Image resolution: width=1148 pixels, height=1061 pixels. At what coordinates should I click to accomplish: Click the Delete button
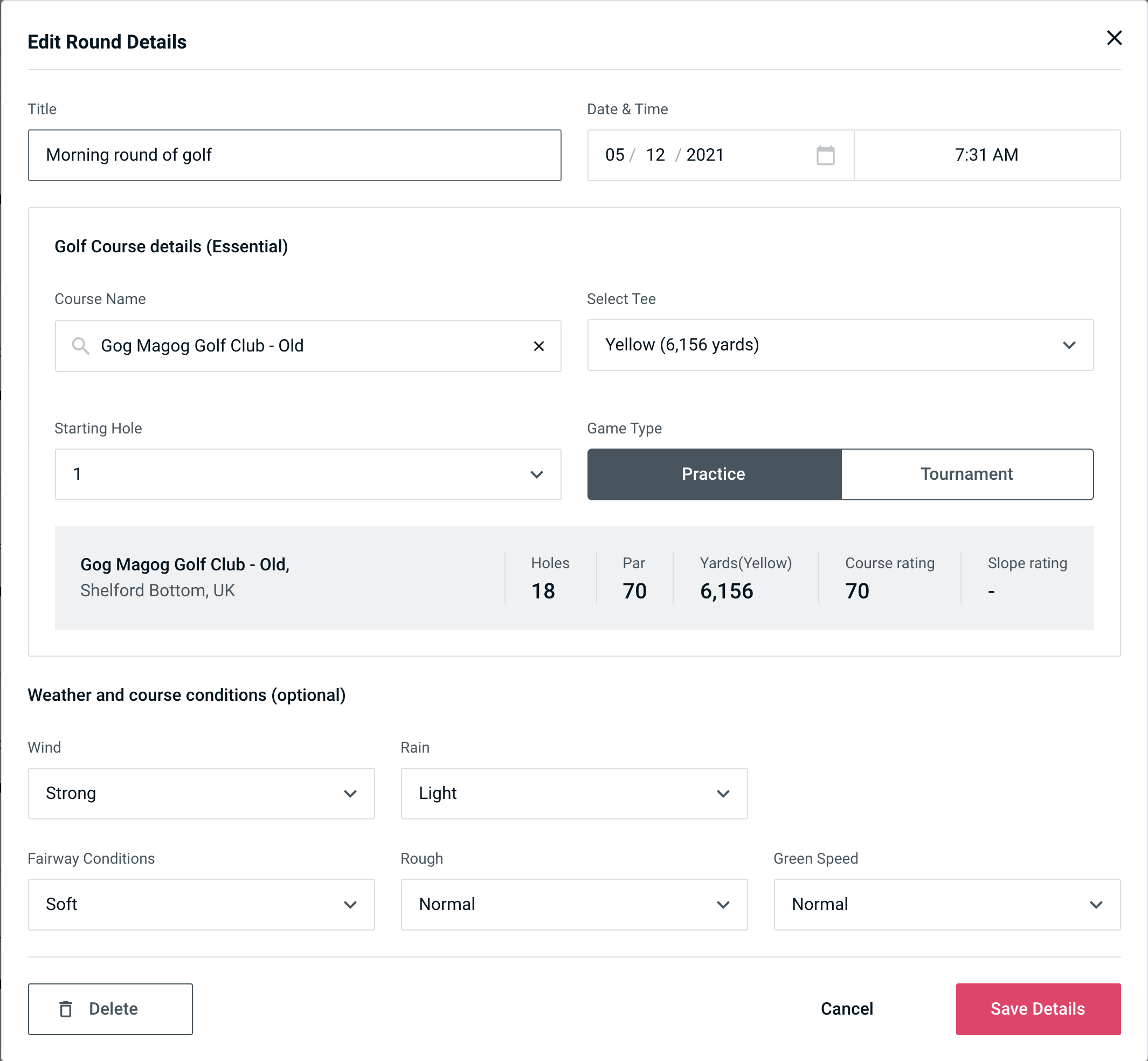click(111, 1008)
